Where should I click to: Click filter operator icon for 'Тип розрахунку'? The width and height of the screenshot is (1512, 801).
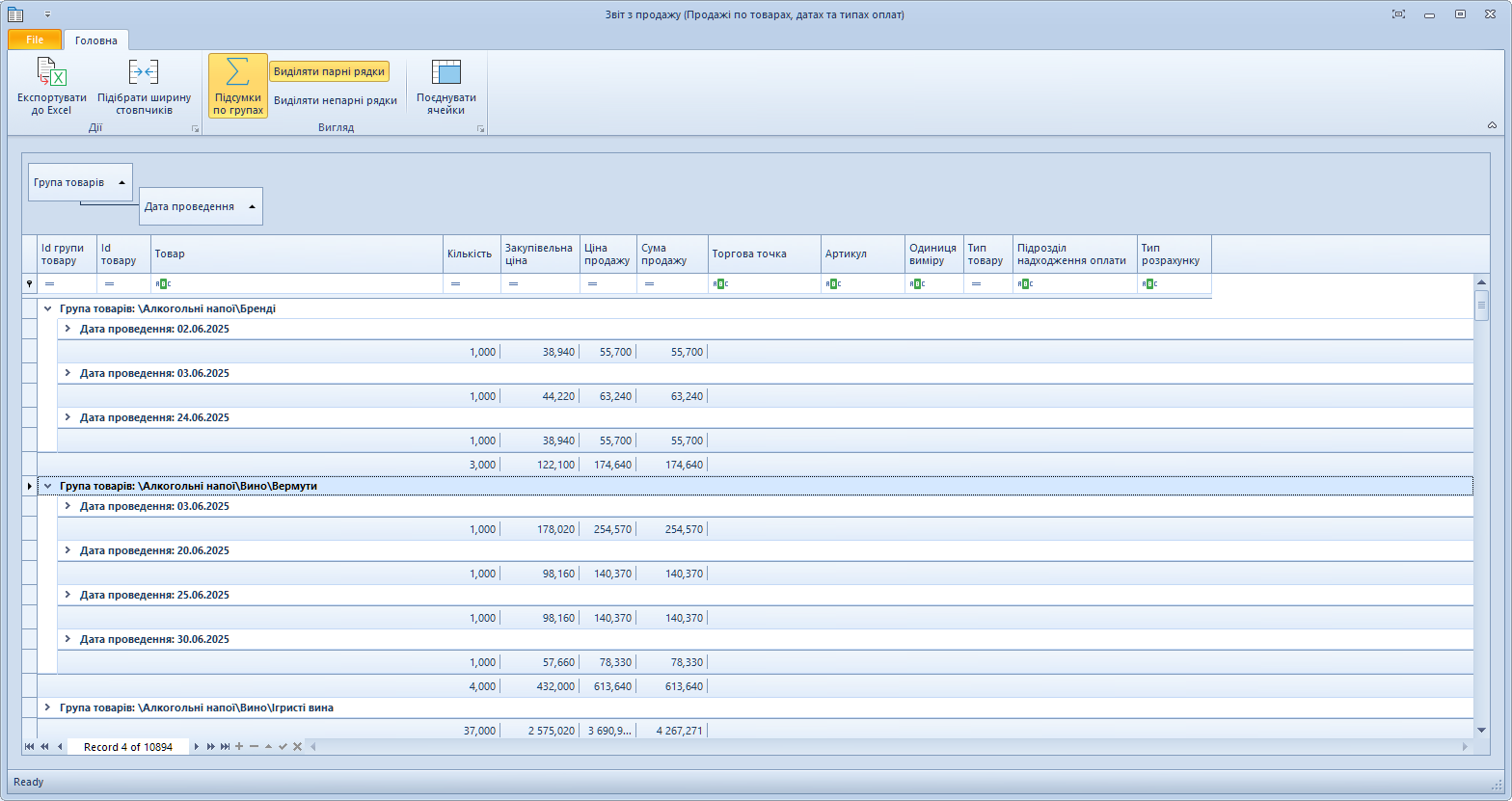pyautogui.click(x=1149, y=284)
